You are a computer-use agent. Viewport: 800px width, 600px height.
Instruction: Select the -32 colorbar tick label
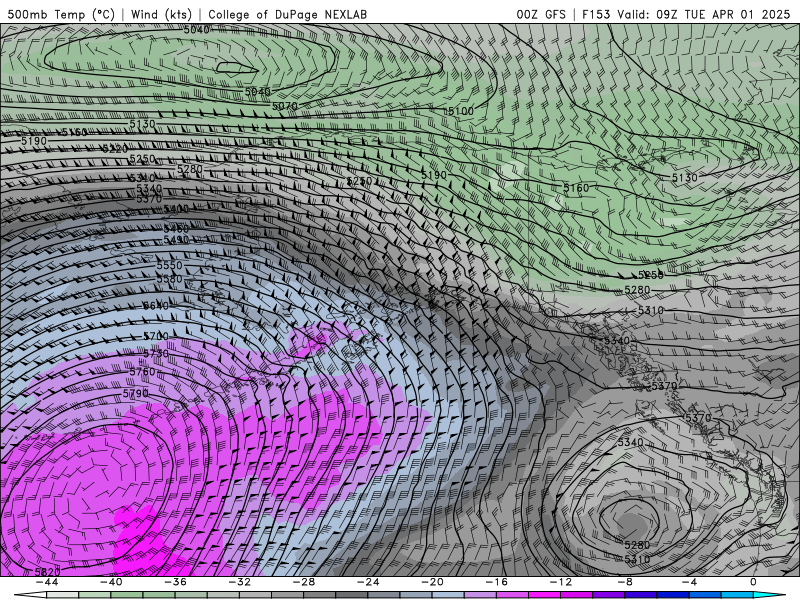click(x=239, y=582)
